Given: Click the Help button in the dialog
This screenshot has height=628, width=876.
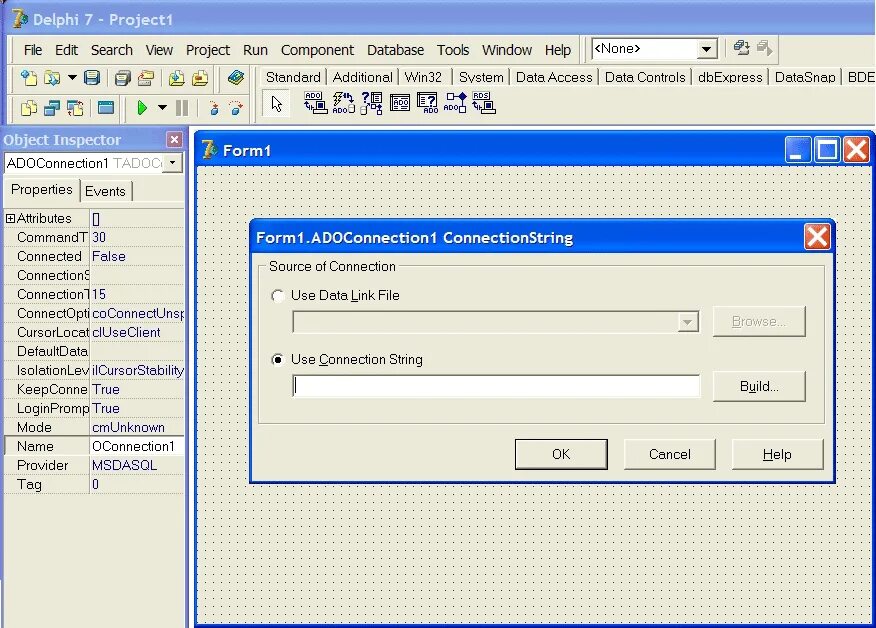Looking at the screenshot, I should [x=777, y=454].
